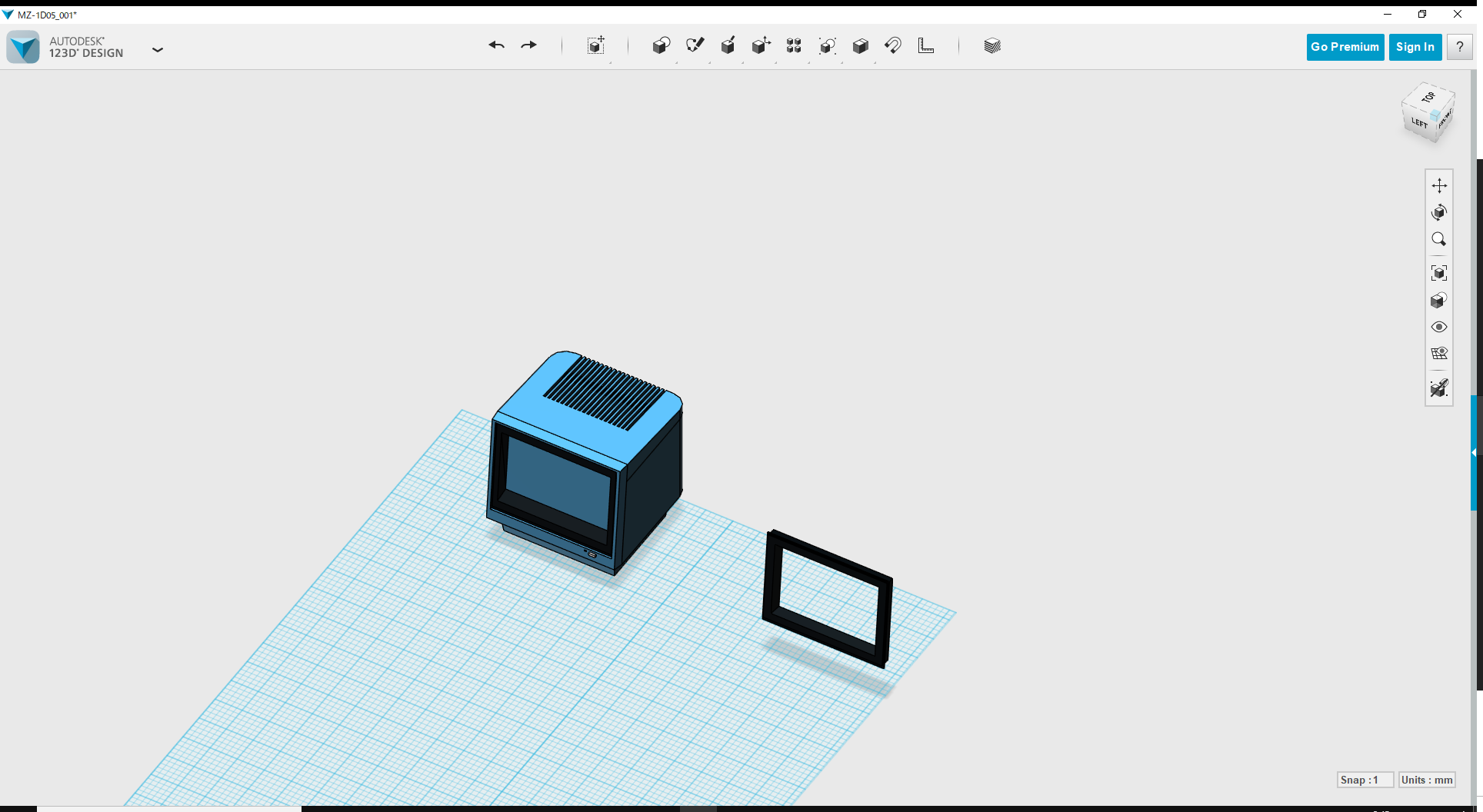Image resolution: width=1483 pixels, height=812 pixels.
Task: Toggle grid visibility in the navigation bar
Action: pos(1439,353)
